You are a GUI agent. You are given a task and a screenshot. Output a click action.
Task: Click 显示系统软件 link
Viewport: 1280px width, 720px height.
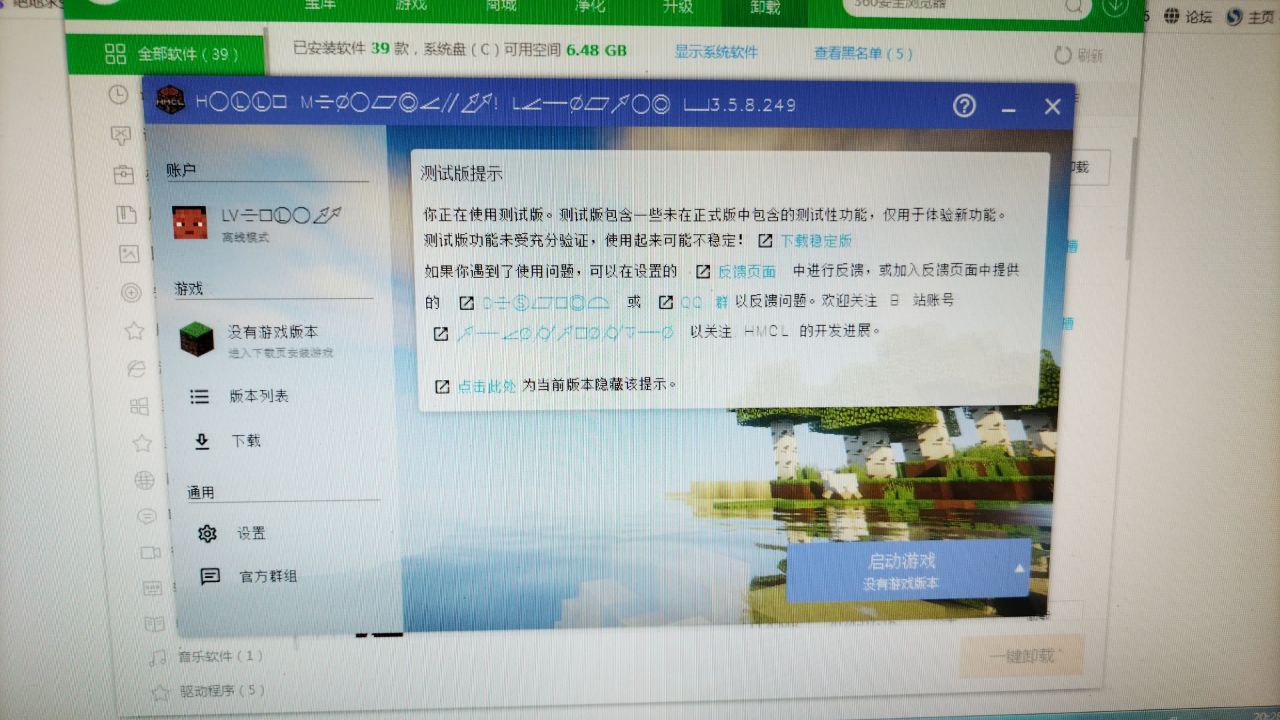click(716, 52)
